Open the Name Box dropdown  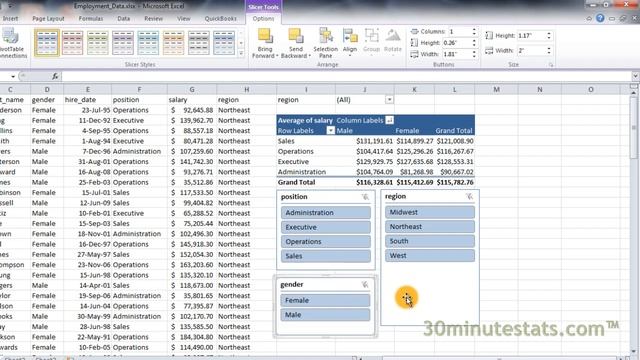tap(13, 77)
